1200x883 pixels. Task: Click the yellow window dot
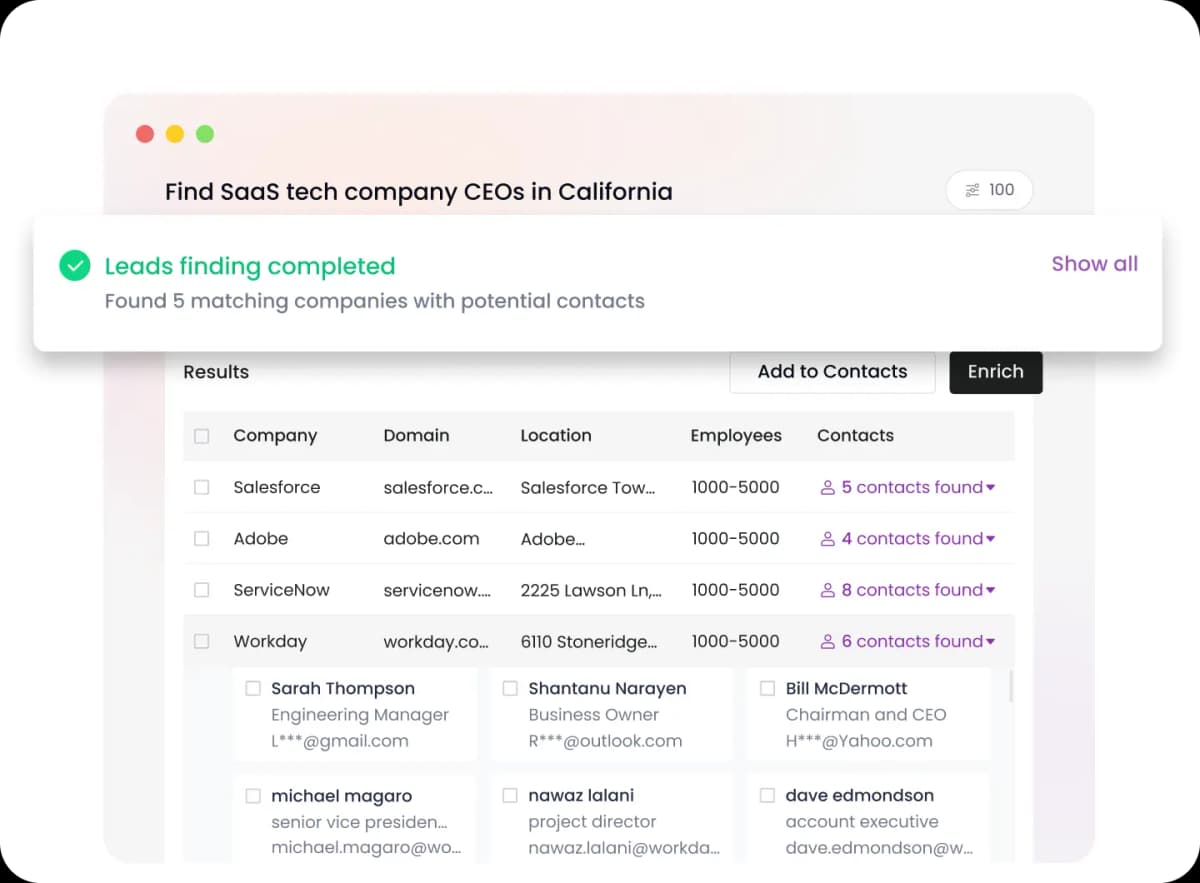click(175, 134)
